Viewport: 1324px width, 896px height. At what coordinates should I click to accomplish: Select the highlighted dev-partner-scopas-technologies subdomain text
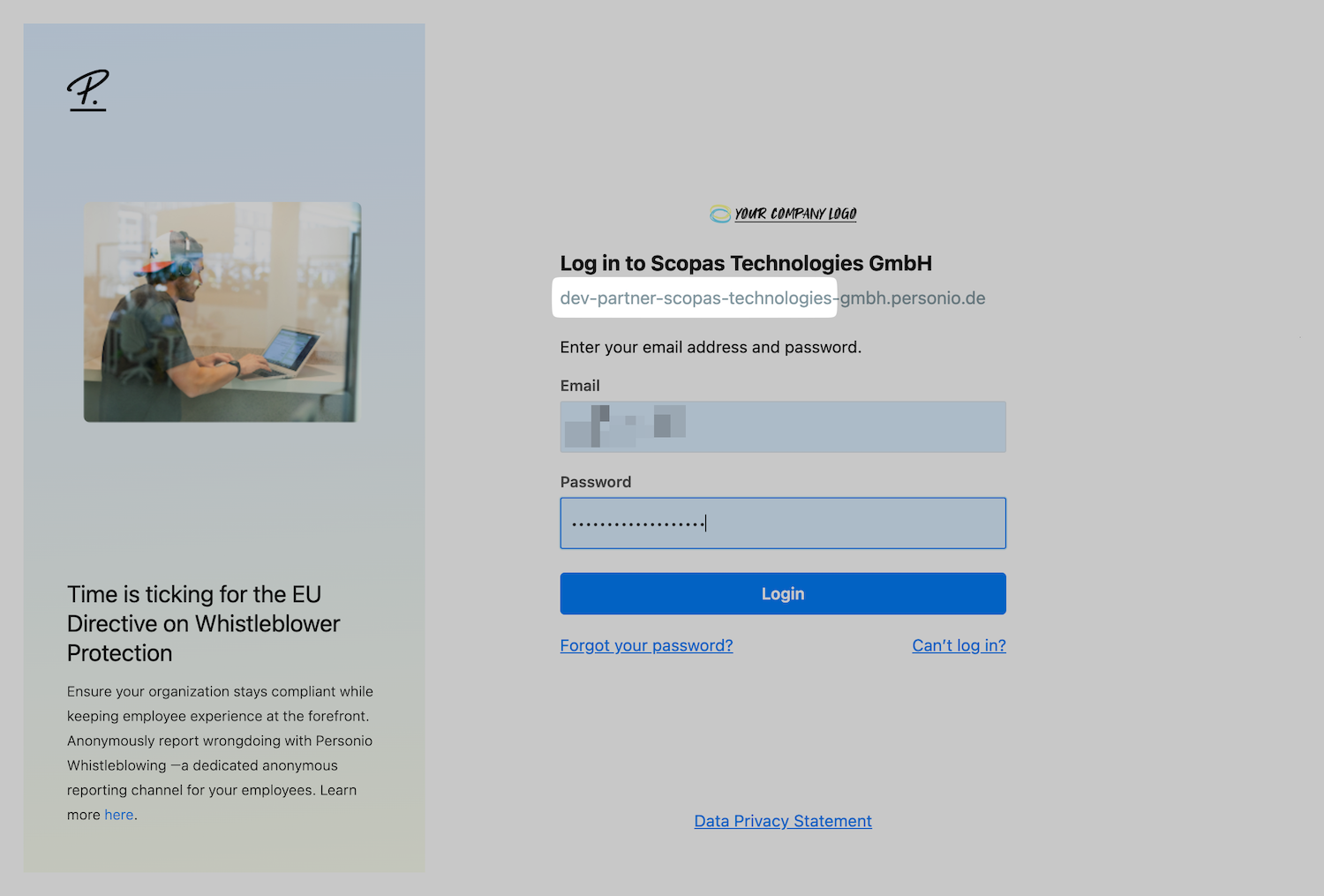click(x=696, y=298)
